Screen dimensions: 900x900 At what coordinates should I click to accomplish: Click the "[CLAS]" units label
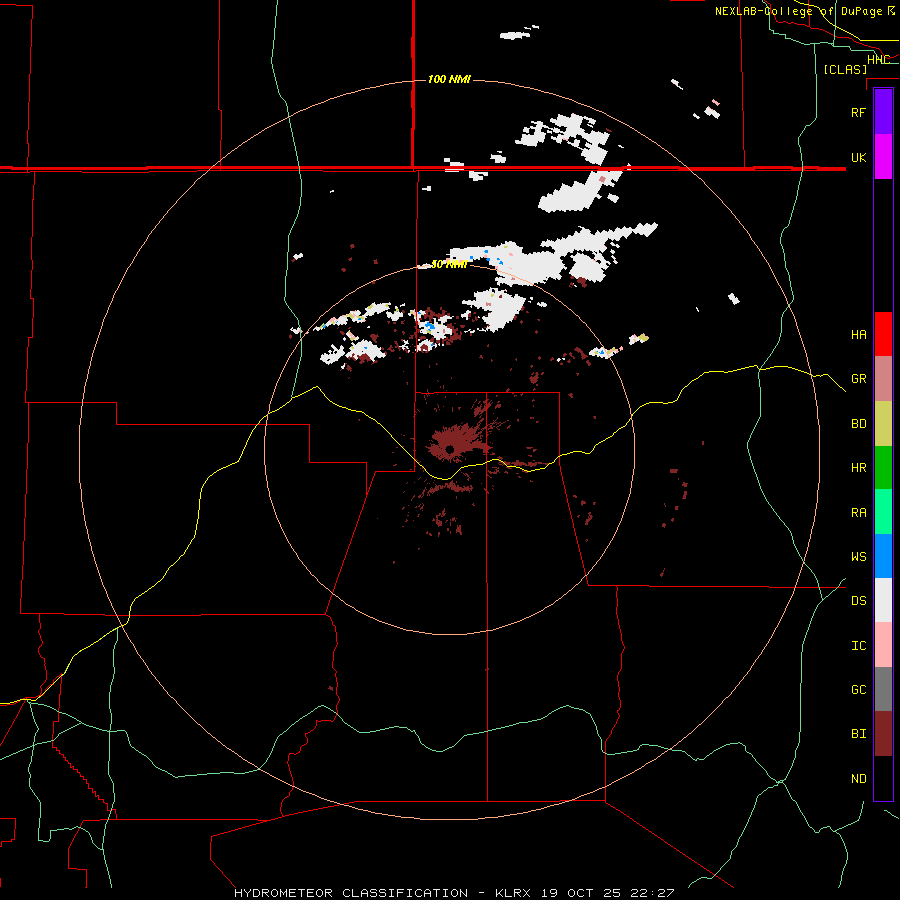coord(845,69)
